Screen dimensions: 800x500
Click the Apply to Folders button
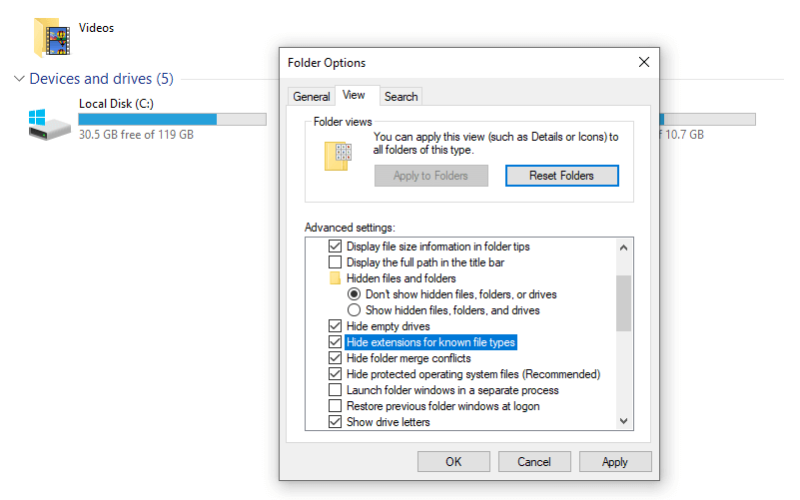tap(431, 176)
